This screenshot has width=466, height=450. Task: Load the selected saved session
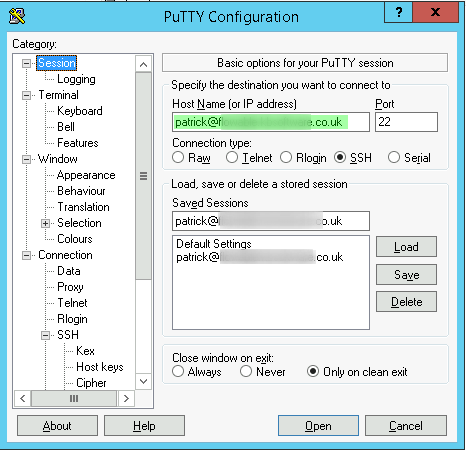[x=406, y=247]
